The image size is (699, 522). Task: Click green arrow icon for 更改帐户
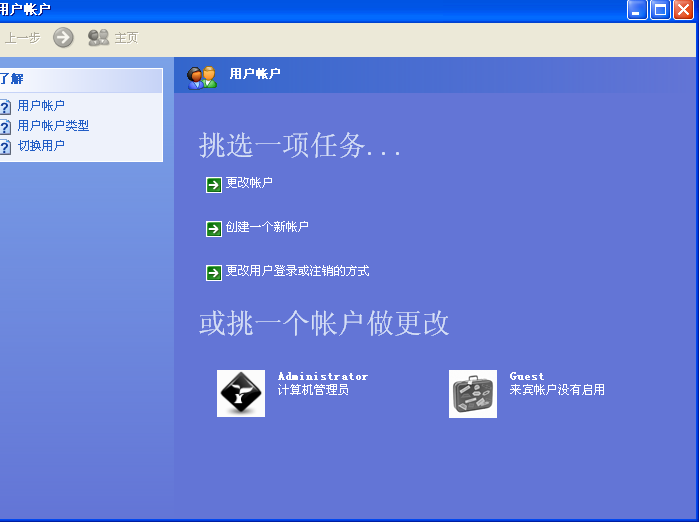pos(214,185)
